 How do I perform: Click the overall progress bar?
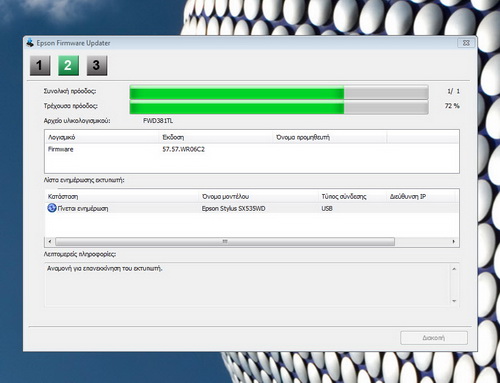(279, 92)
